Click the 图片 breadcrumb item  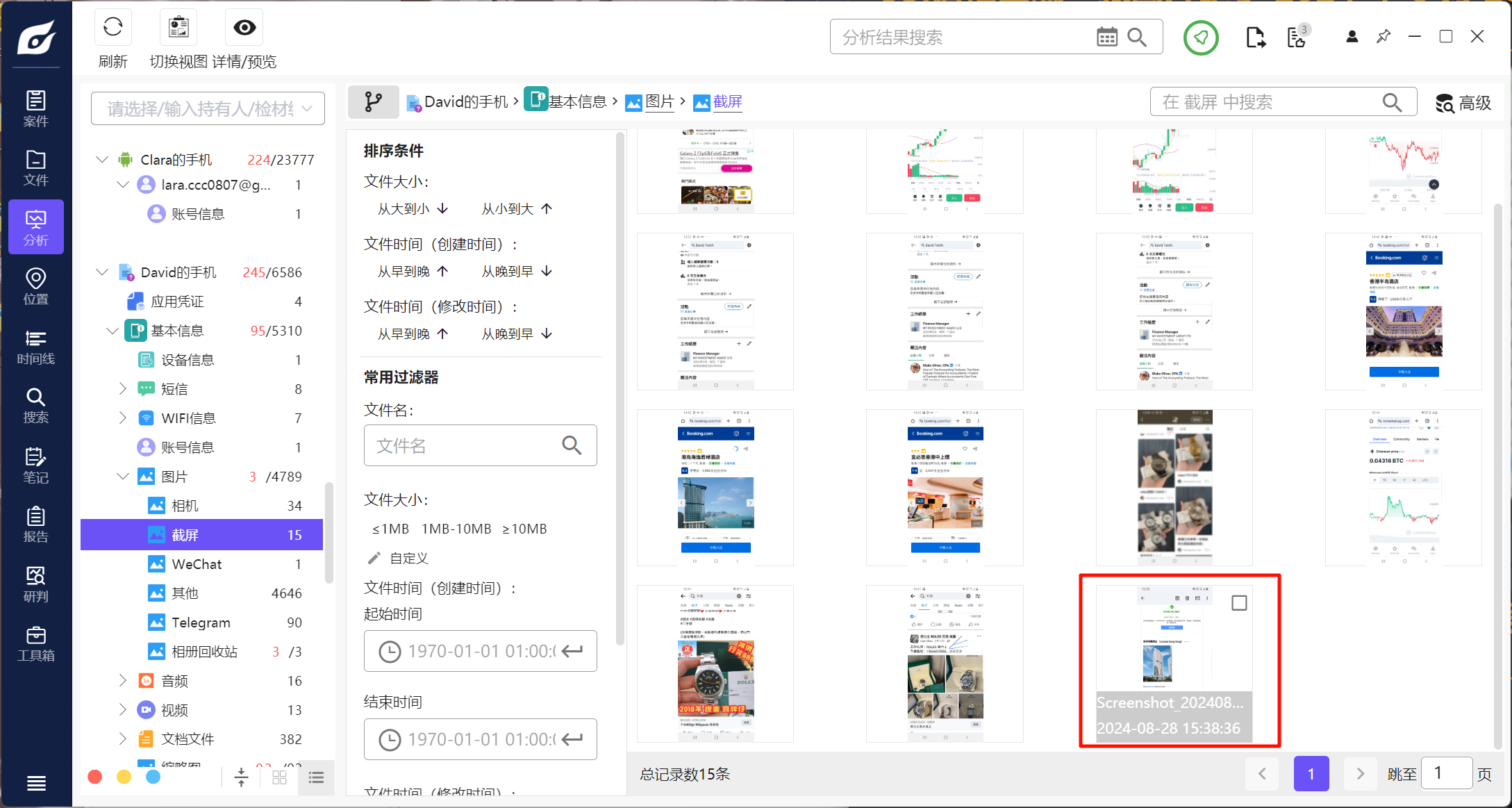659,102
